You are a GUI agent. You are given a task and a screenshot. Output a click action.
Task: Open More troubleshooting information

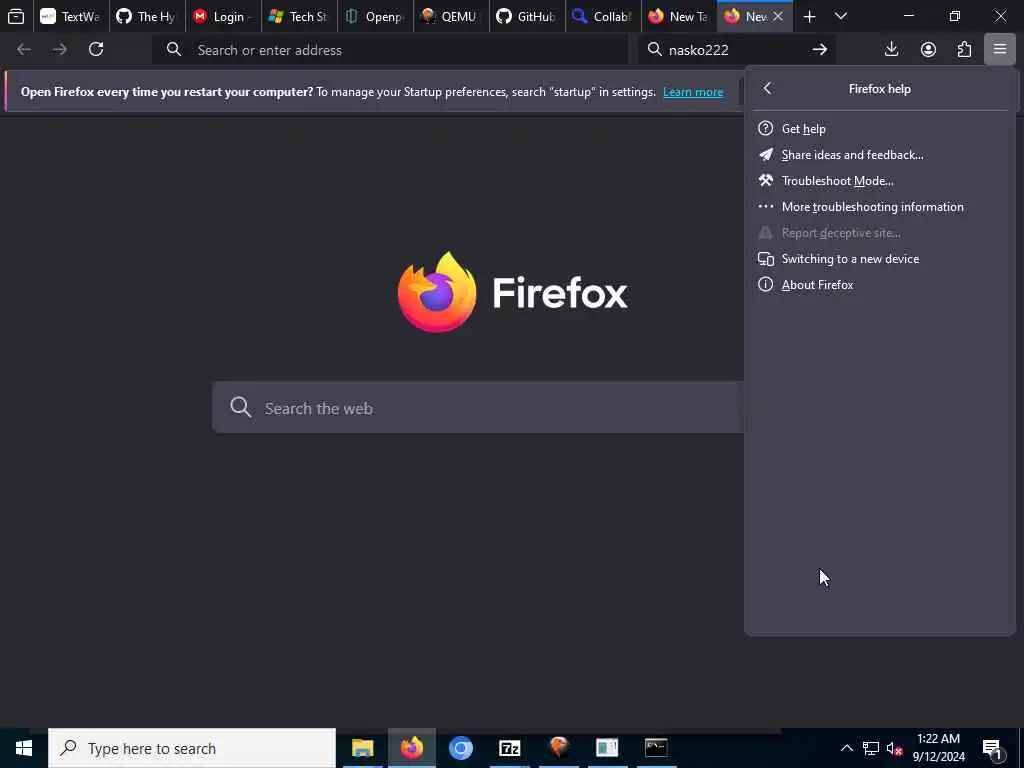coord(880,207)
